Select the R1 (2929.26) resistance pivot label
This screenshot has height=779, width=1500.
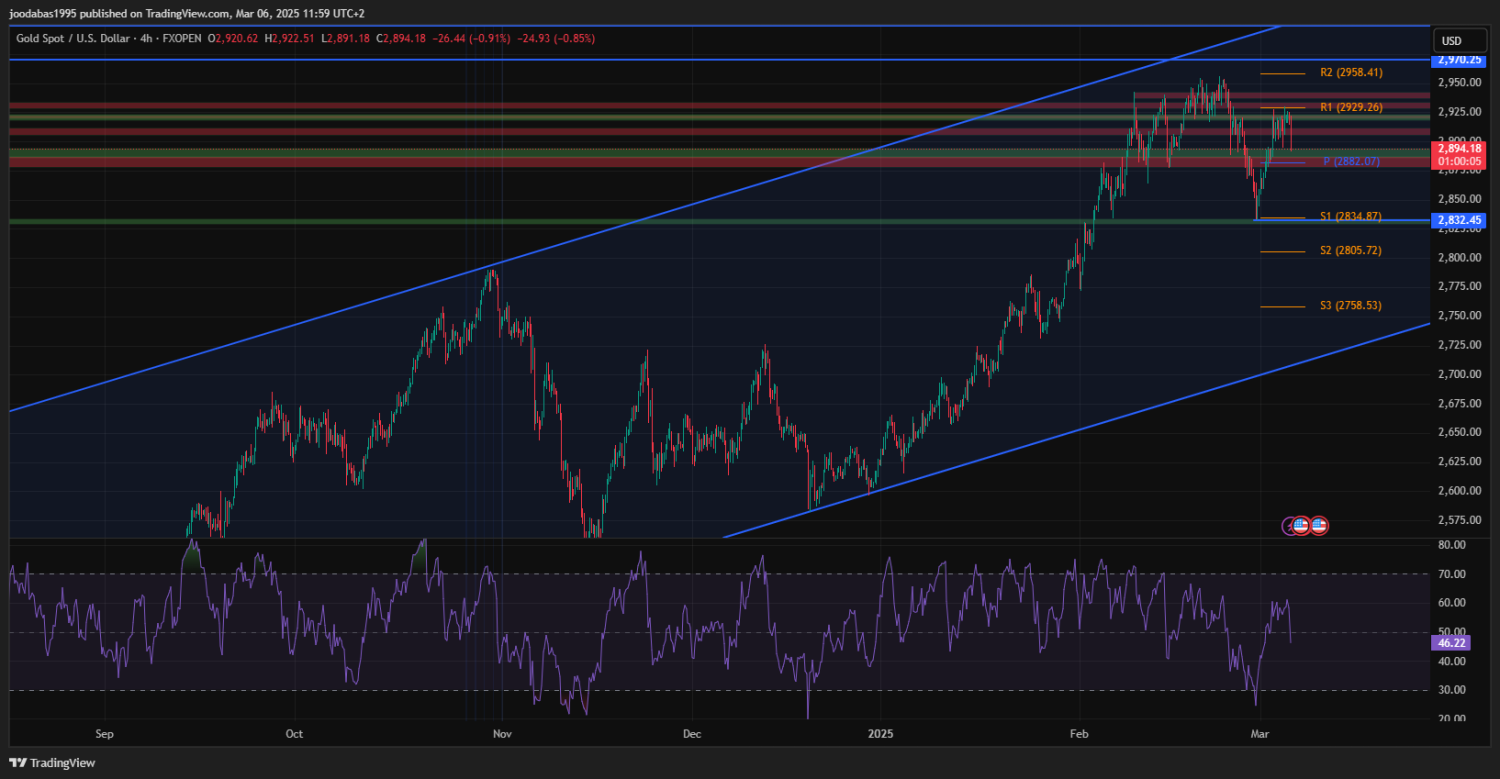point(1352,107)
